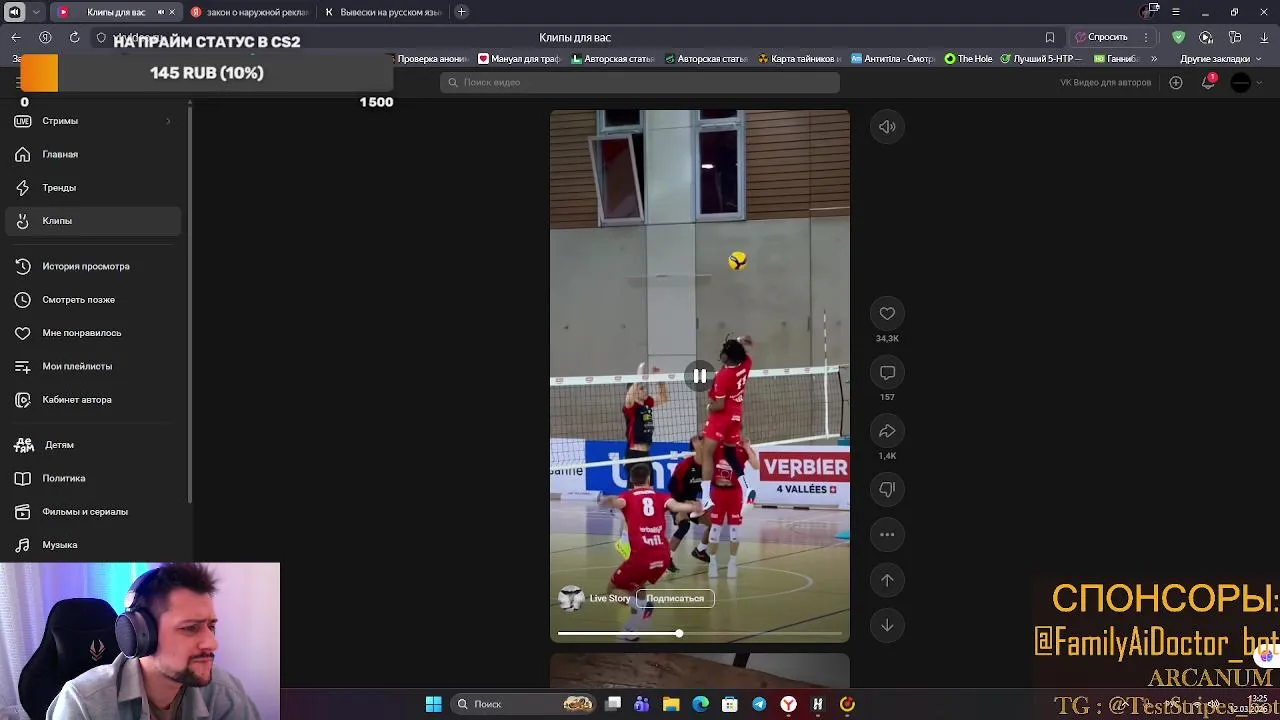The height and width of the screenshot is (720, 1280).
Task: Go back in the browser
Action: click(x=16, y=37)
